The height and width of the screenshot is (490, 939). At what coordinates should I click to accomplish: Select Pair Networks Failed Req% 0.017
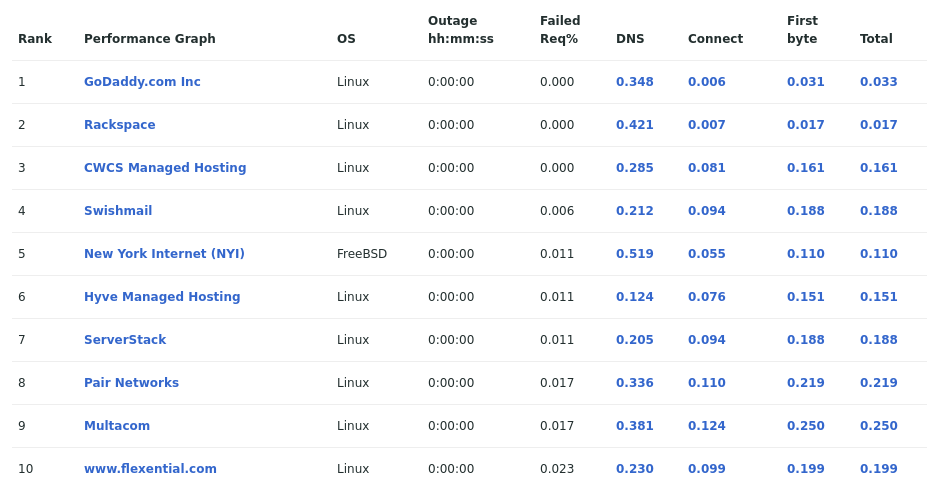pyautogui.click(x=557, y=383)
